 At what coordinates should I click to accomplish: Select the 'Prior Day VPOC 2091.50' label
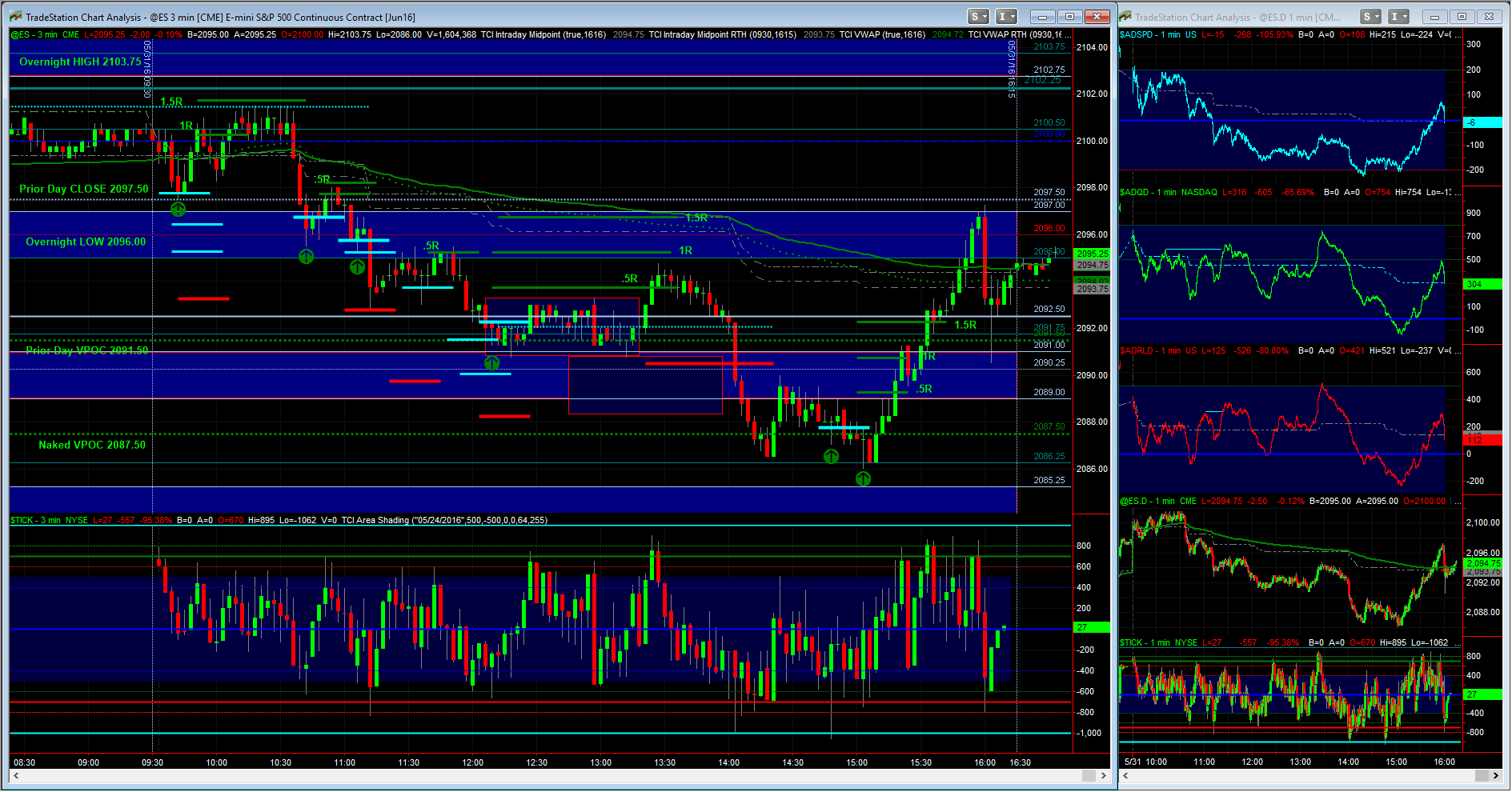(86, 350)
